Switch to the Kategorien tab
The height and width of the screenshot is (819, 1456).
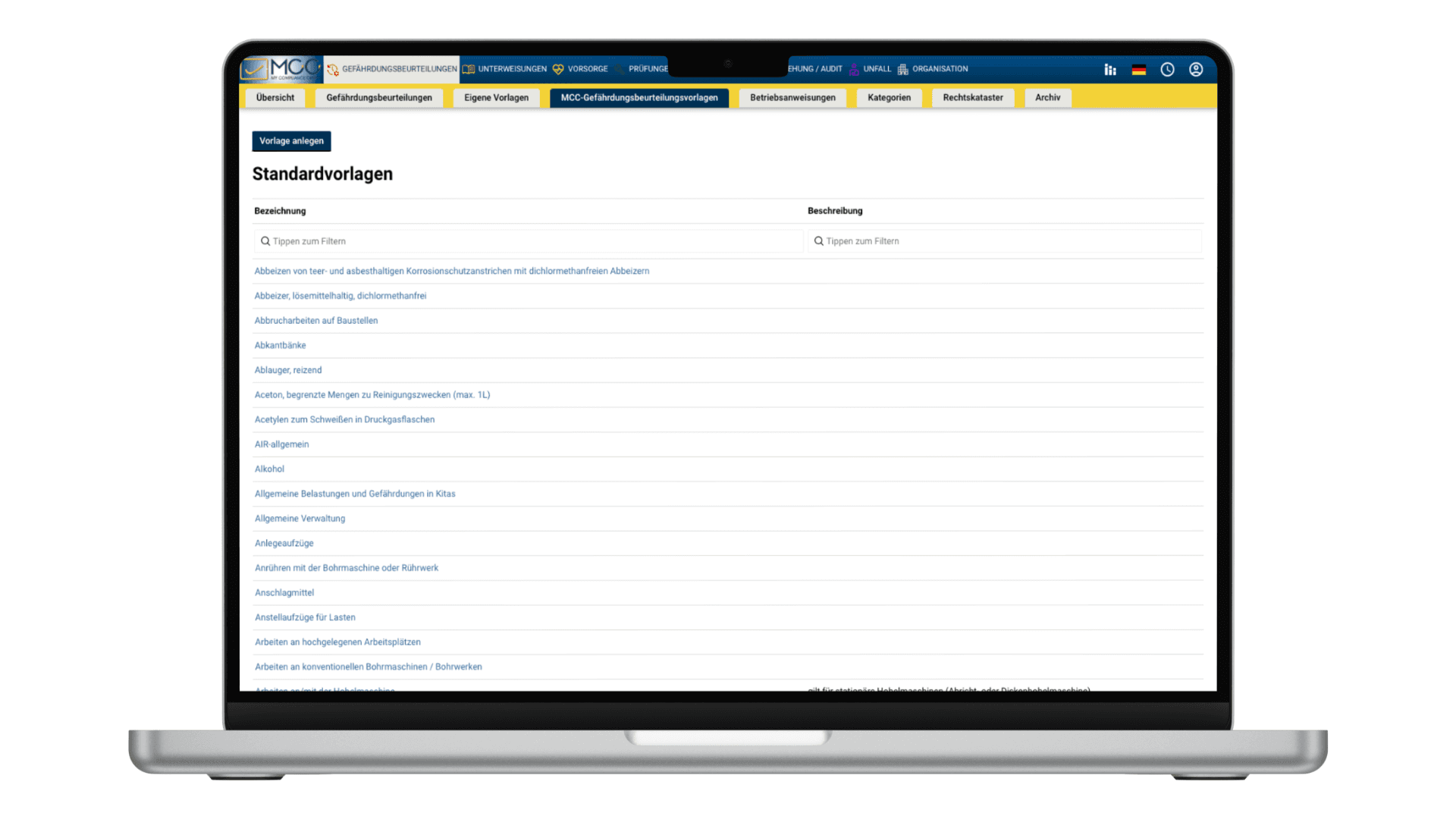click(x=890, y=98)
